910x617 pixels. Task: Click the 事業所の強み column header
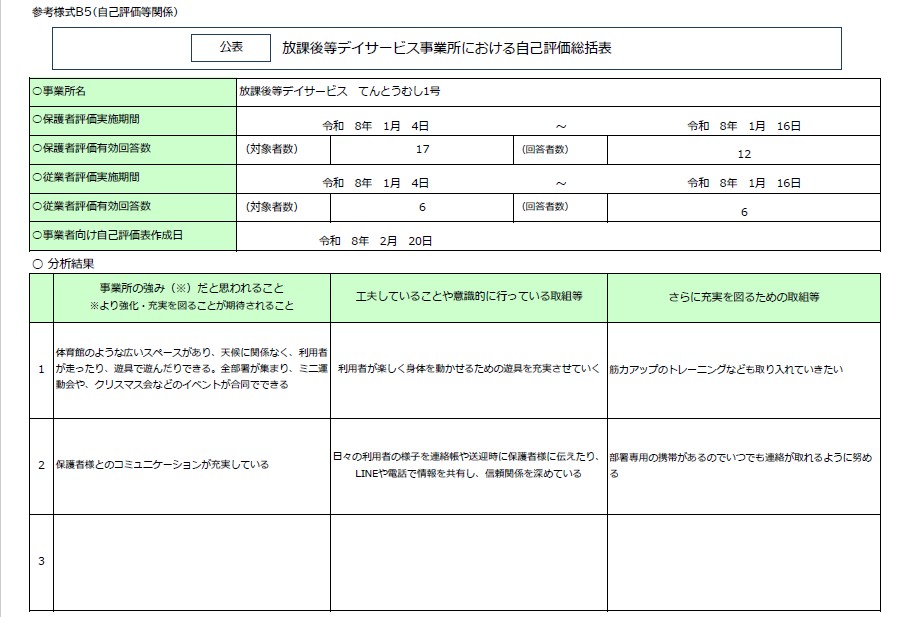click(192, 297)
